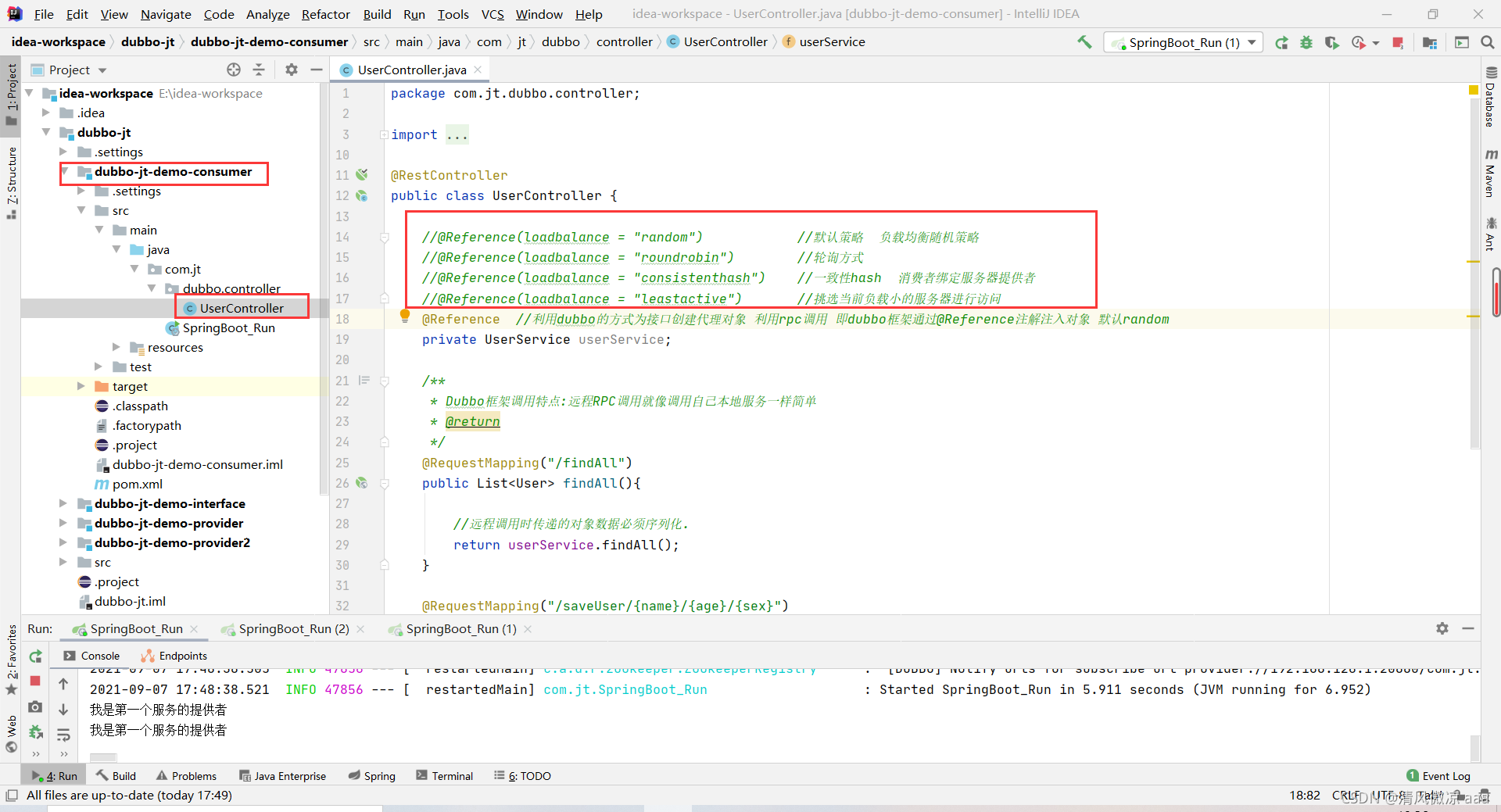Start debugging with the bug icon

(x=1306, y=43)
